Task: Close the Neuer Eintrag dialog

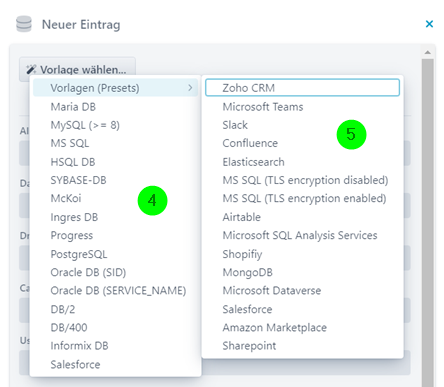Action: tap(429, 24)
